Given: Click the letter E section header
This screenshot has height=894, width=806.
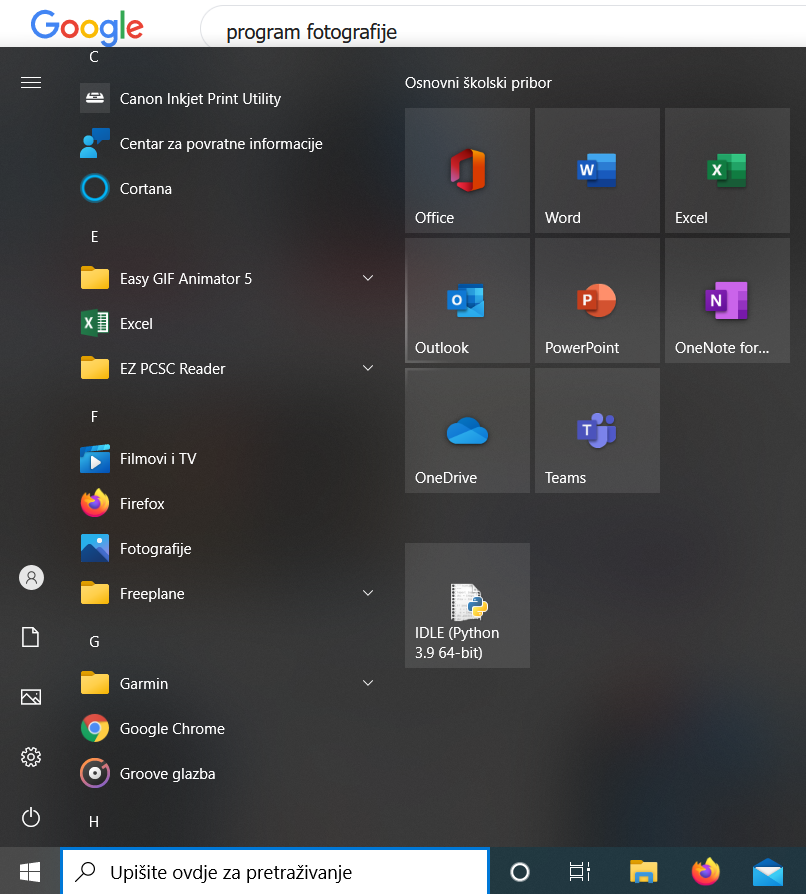Looking at the screenshot, I should (95, 237).
